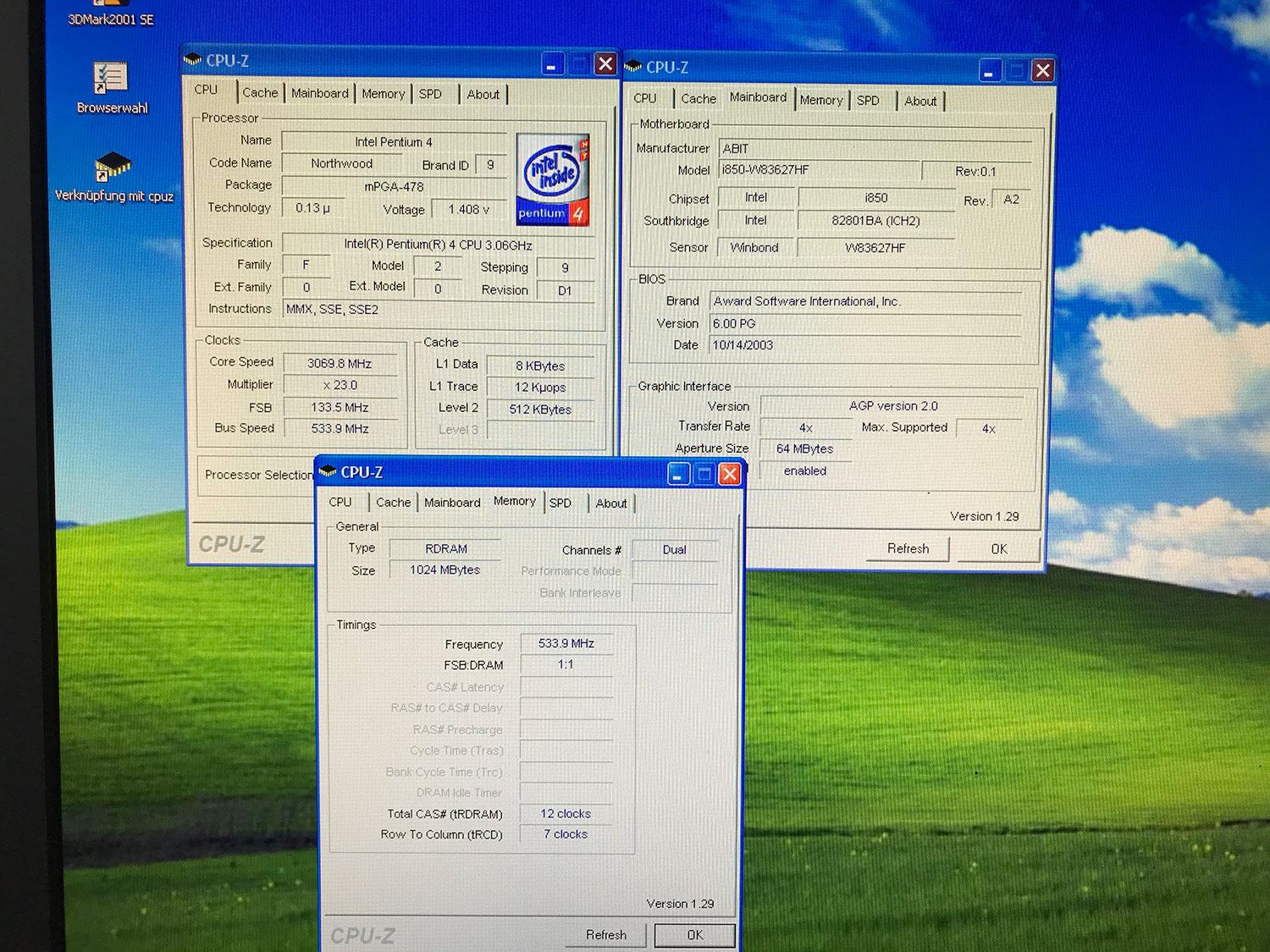Click the Intel Pentium 4 logo
The width and height of the screenshot is (1270, 952).
pyautogui.click(x=553, y=179)
